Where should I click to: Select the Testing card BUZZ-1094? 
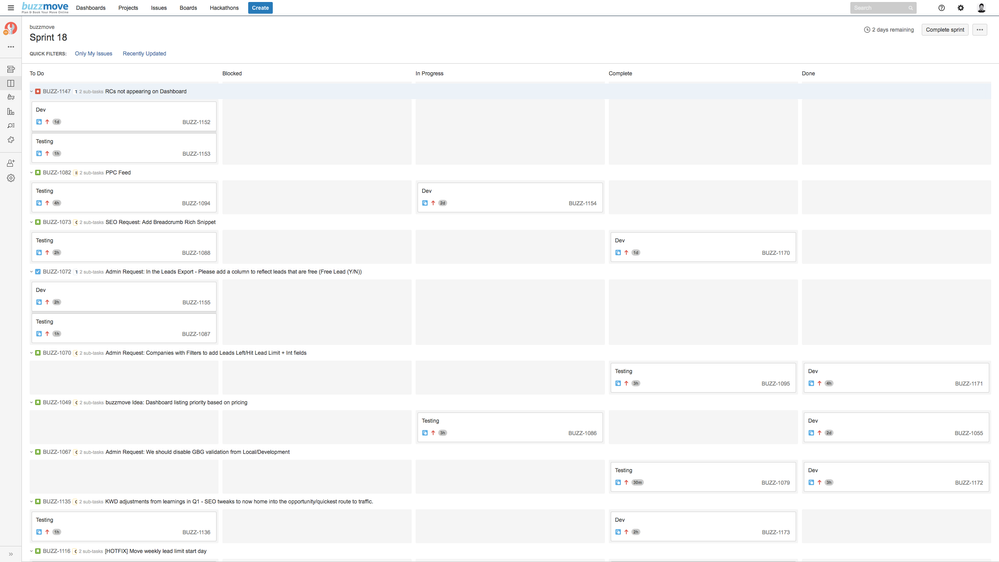124,197
